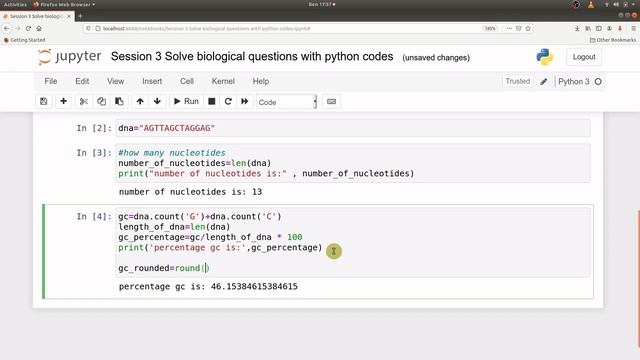
Task: Select the Session 3 Solve biolog browser tab
Action: pos(37,16)
